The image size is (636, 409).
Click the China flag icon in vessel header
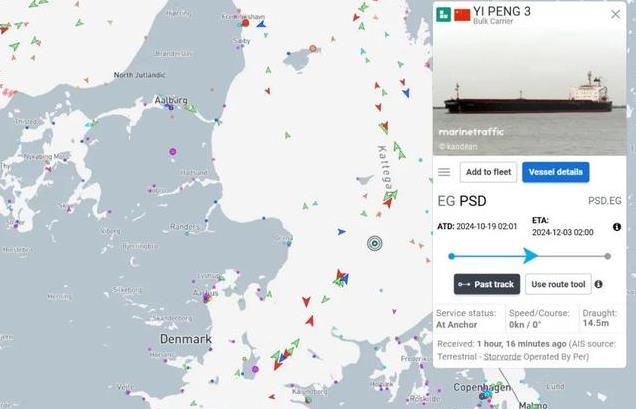462,15
